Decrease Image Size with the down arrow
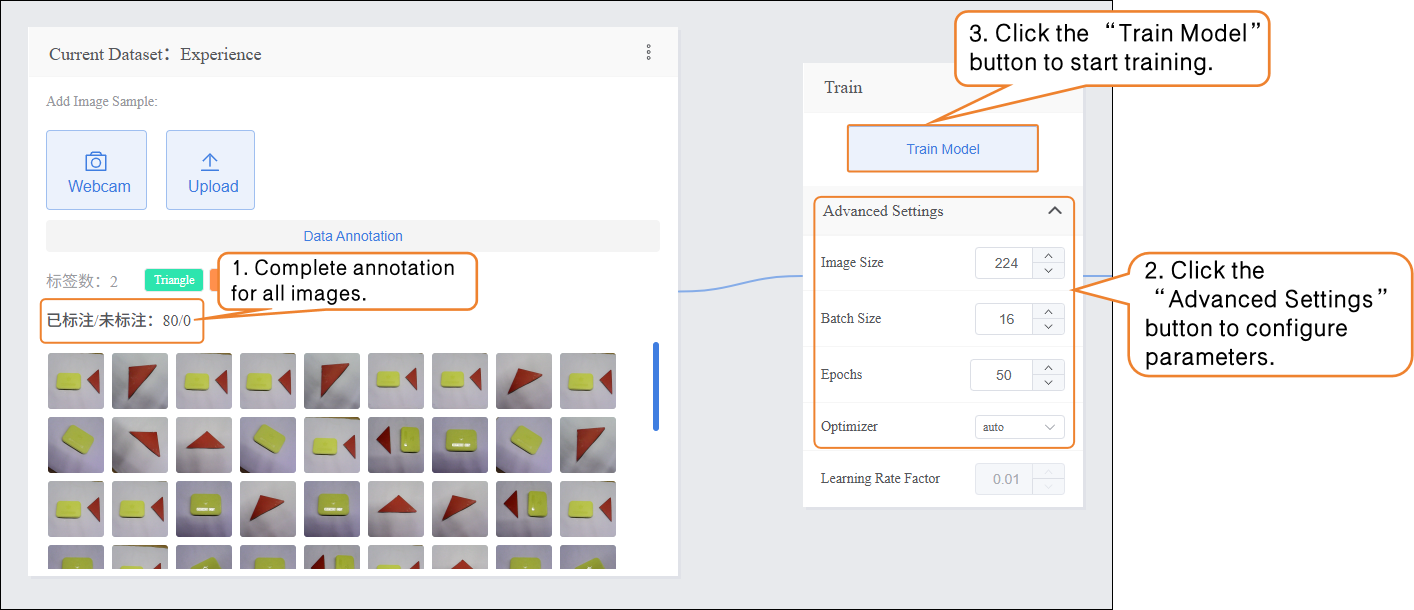 point(1048,270)
